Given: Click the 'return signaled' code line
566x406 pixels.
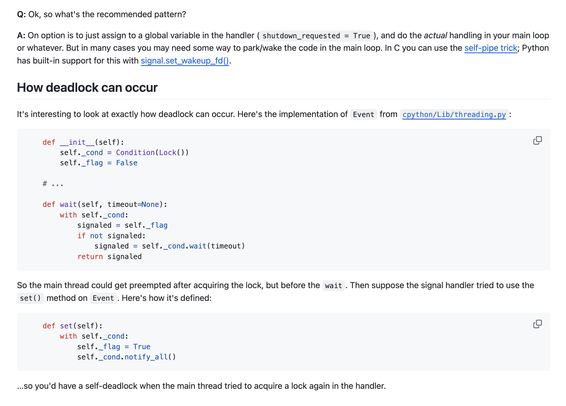Looking at the screenshot, I should pyautogui.click(x=109, y=256).
